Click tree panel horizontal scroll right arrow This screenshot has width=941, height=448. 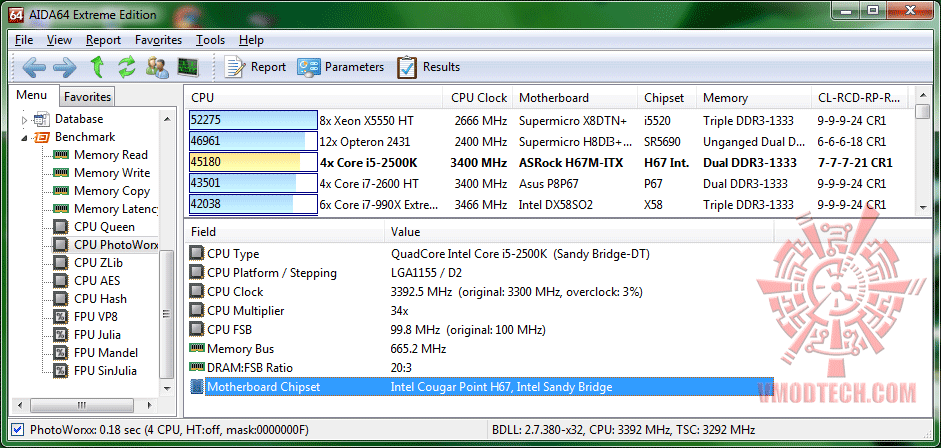149,404
